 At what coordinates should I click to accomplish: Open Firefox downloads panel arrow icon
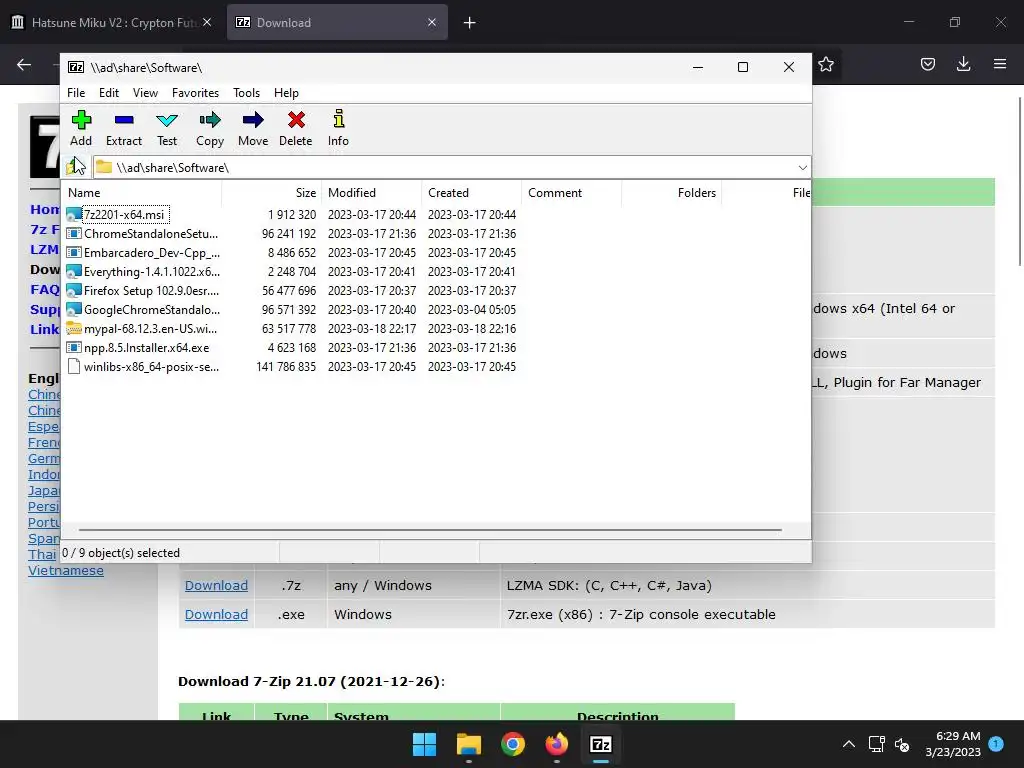tap(963, 64)
